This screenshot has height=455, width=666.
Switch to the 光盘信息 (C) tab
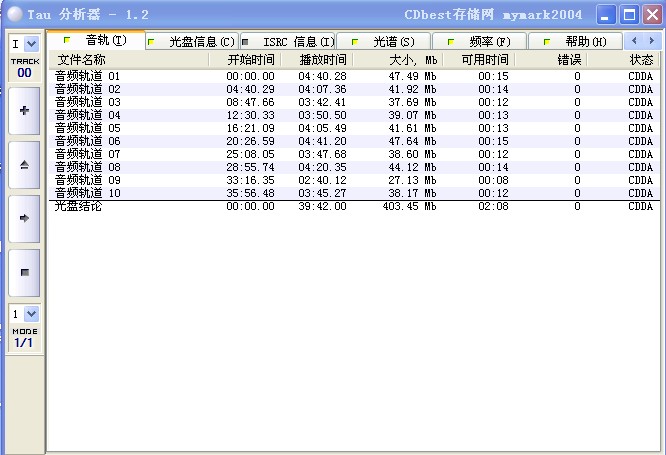(192, 42)
